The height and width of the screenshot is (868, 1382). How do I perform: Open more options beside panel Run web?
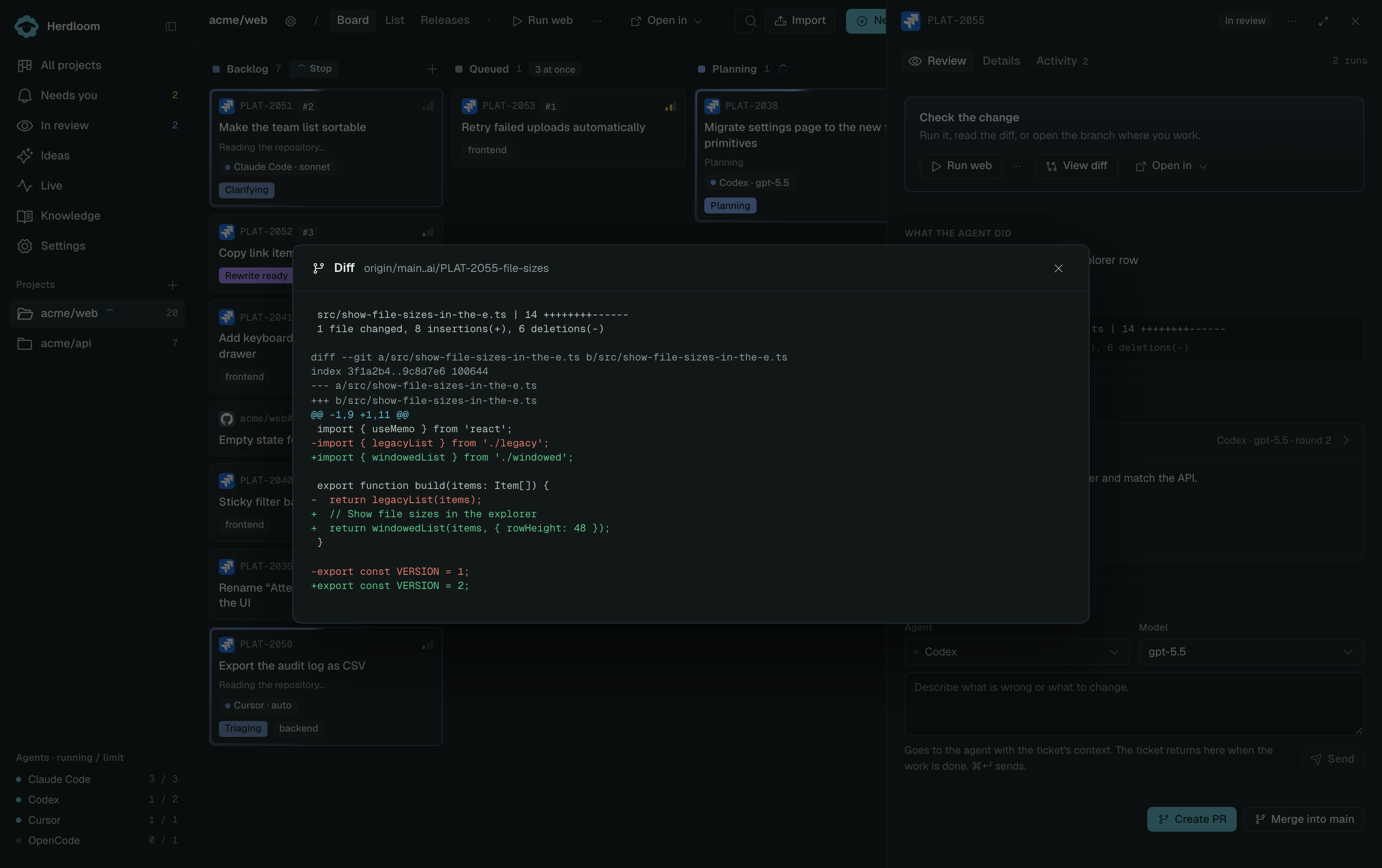coord(1016,167)
